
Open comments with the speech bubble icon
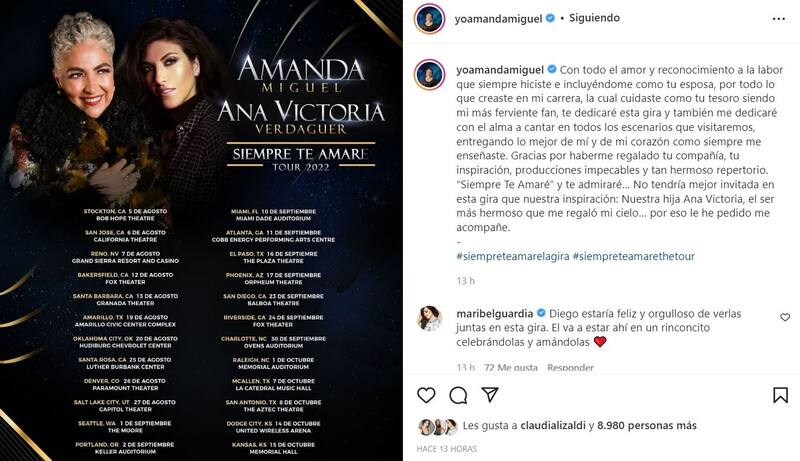[x=458, y=395]
